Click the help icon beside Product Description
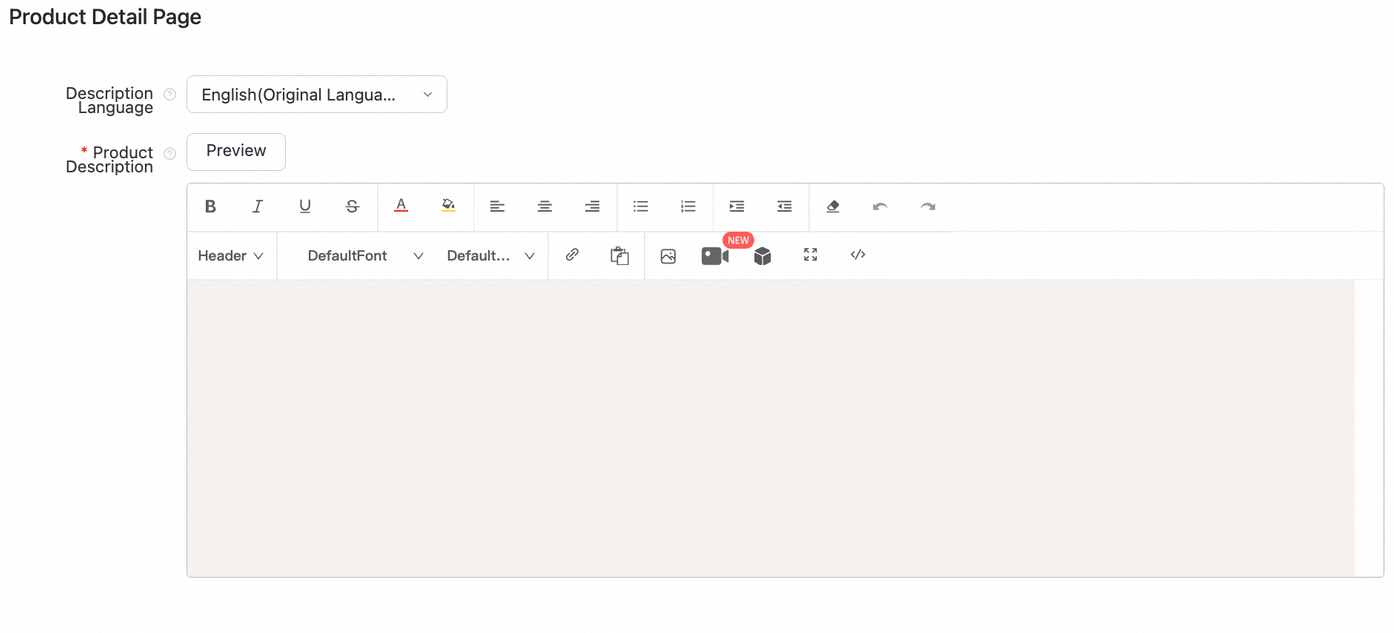The image size is (1394, 633). [170, 154]
